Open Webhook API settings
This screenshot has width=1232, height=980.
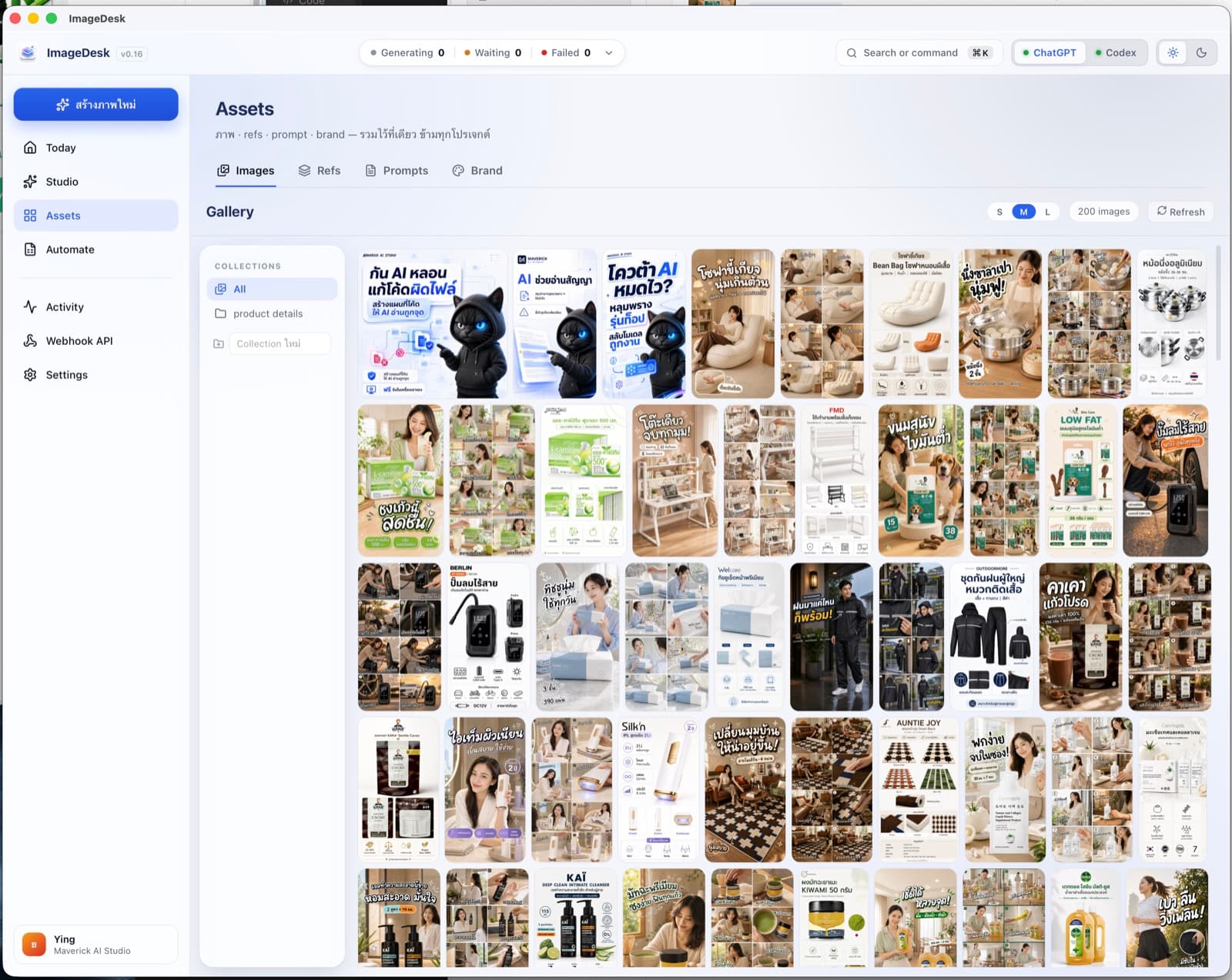coord(95,340)
